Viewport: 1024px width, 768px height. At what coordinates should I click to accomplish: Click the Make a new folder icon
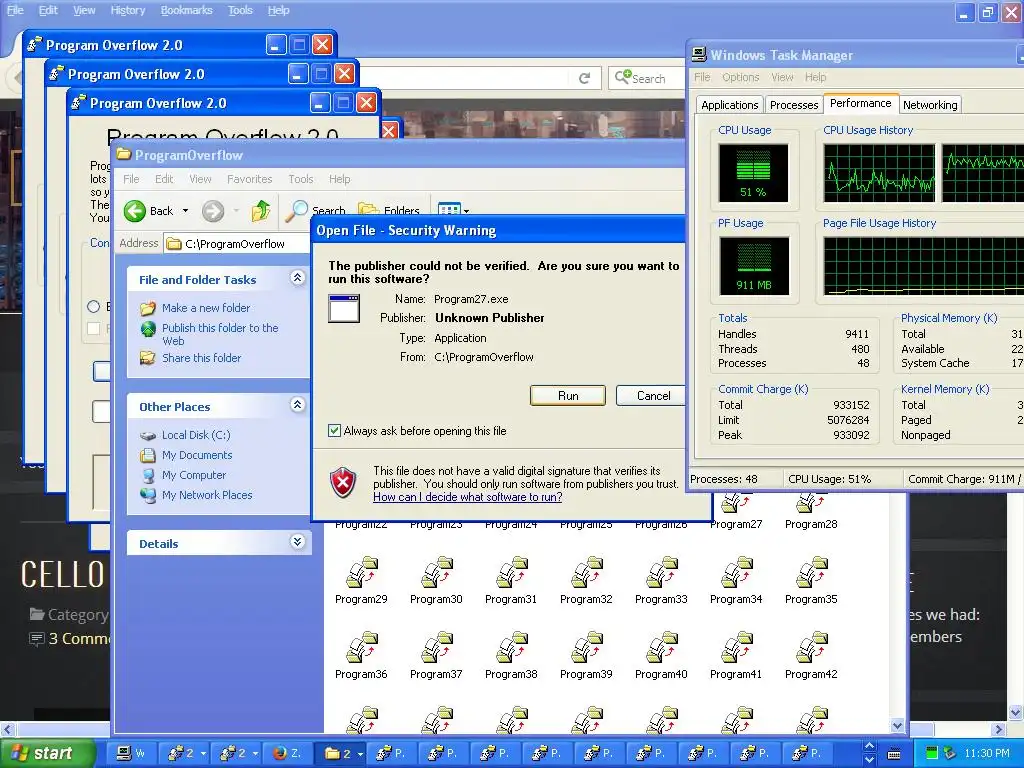pyautogui.click(x=148, y=308)
